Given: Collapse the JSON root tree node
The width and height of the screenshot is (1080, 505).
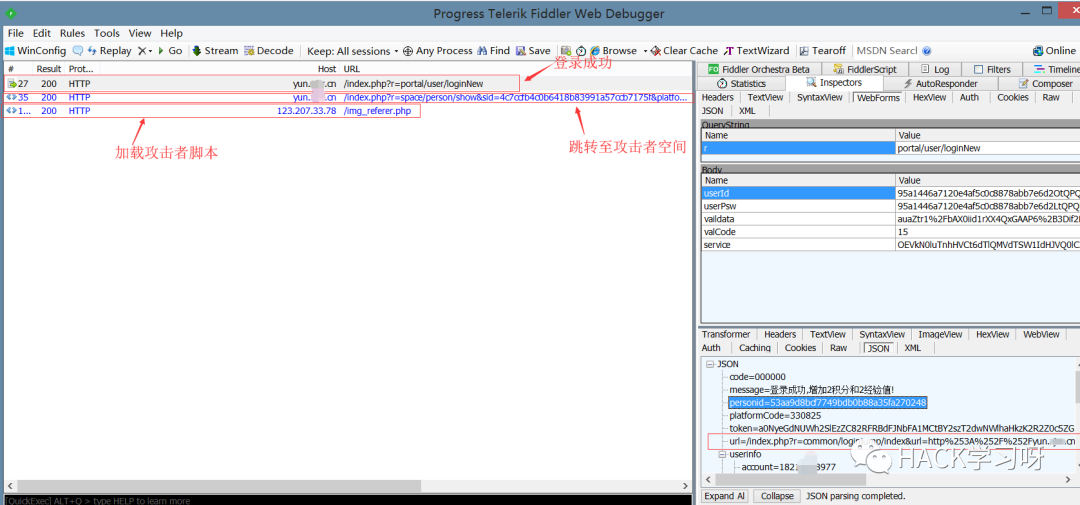Looking at the screenshot, I should point(709,364).
